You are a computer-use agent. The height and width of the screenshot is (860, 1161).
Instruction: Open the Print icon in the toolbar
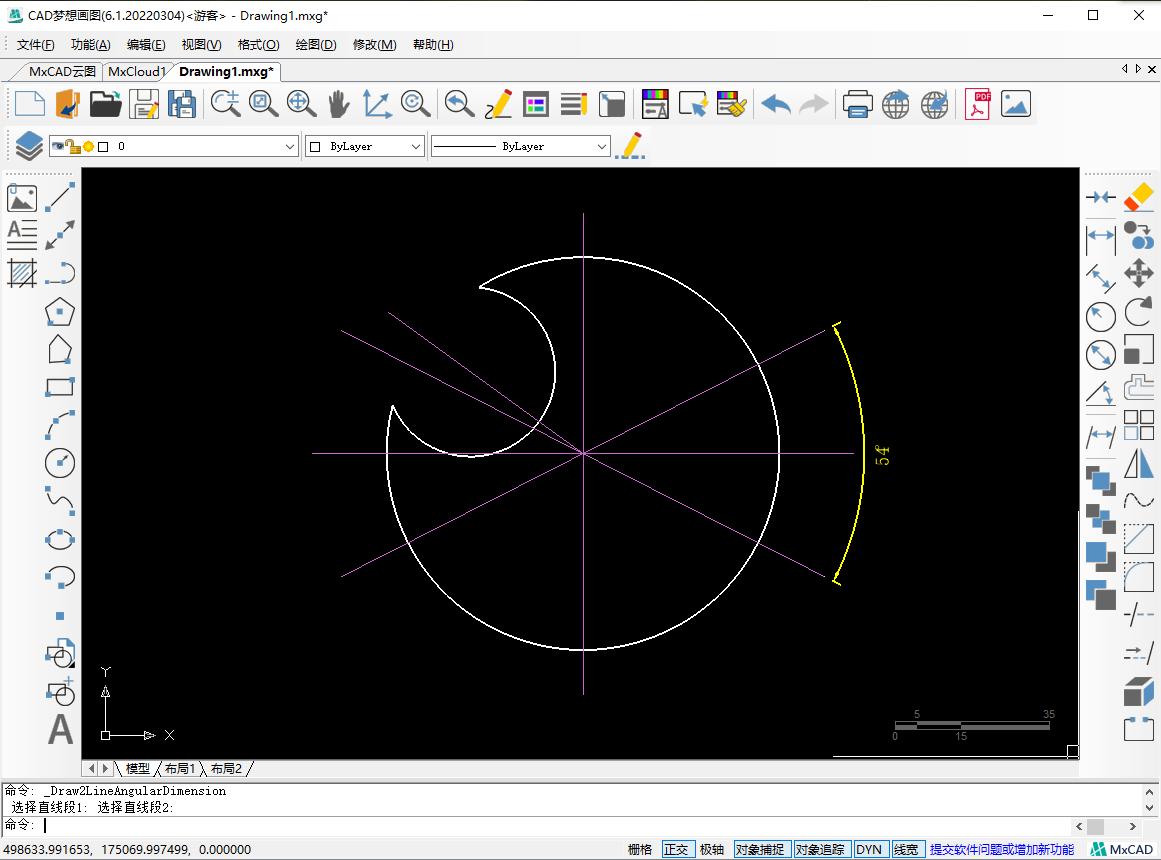tap(857, 103)
